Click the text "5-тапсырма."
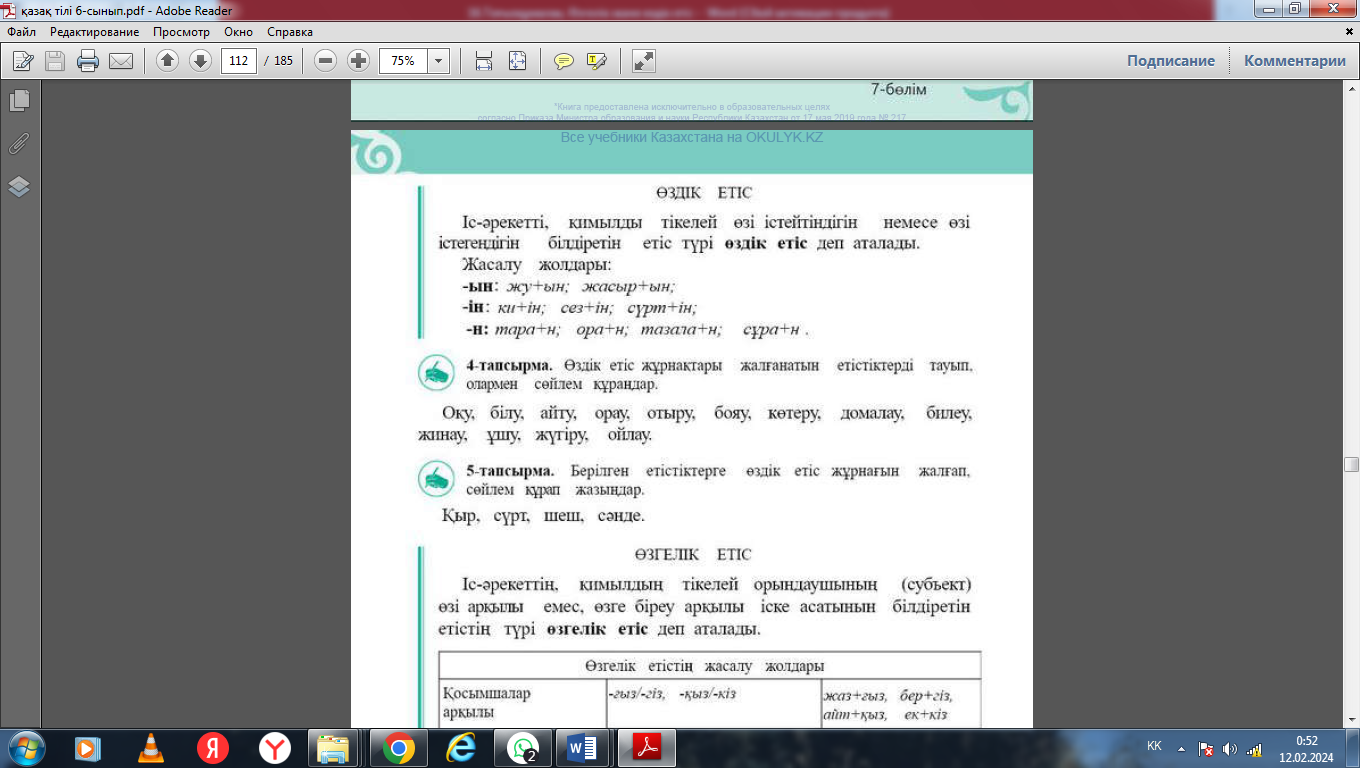The image size is (1360, 768). (x=509, y=471)
